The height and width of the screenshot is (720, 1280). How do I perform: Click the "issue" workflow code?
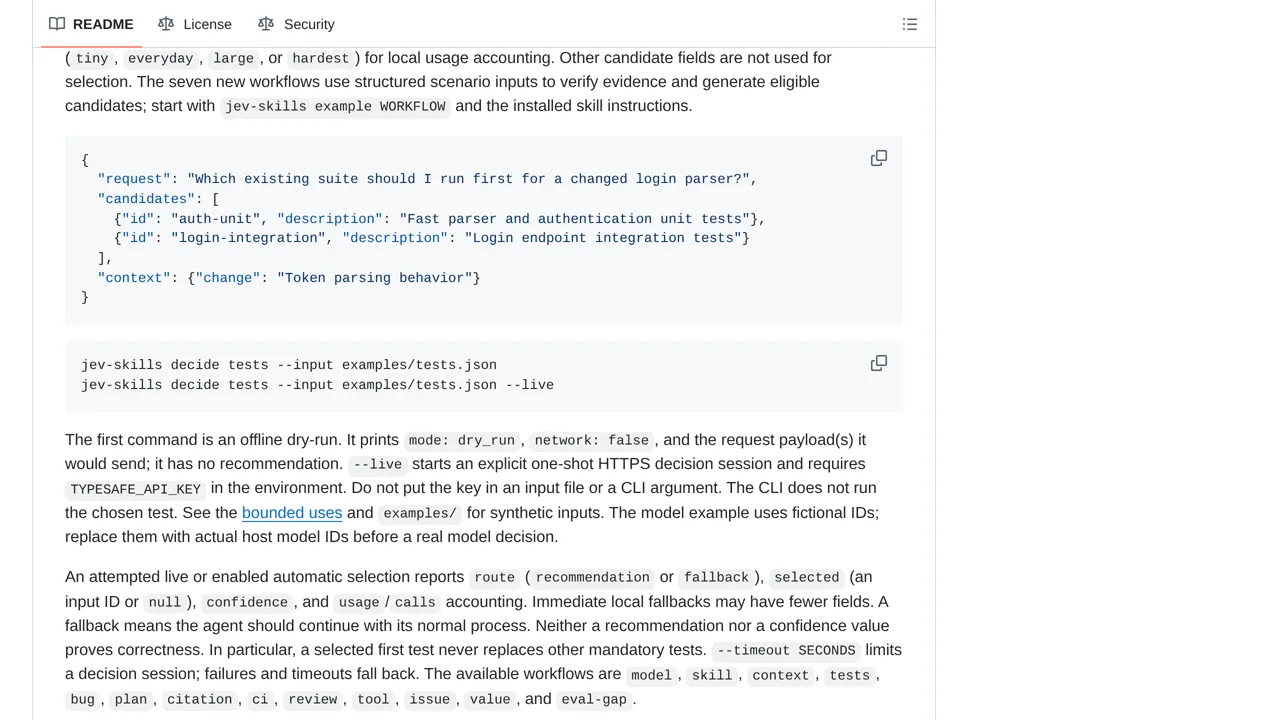pos(430,700)
